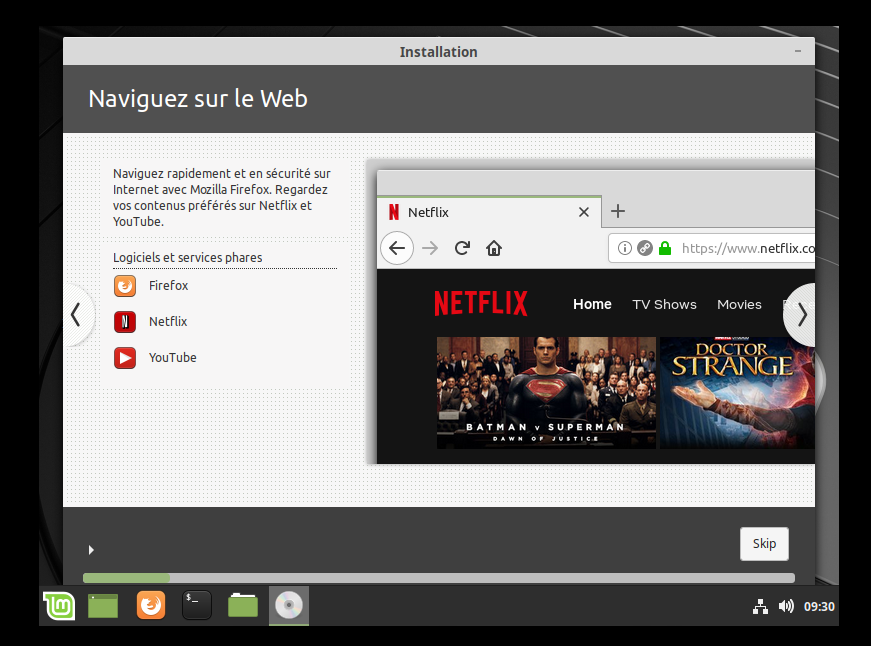Select TV Shows in Netflix navigation
The width and height of the screenshot is (871, 646).
pyautogui.click(x=664, y=304)
